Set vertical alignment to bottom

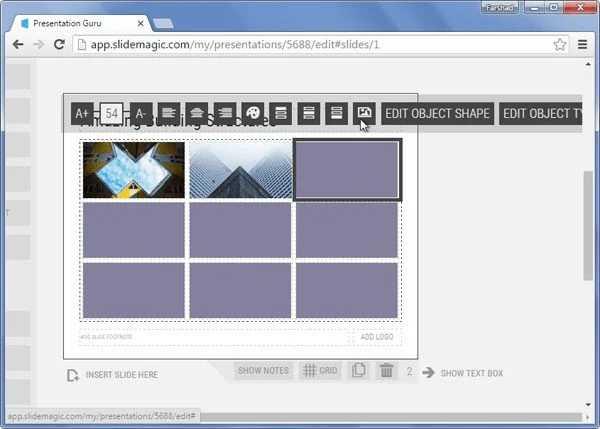(337, 113)
